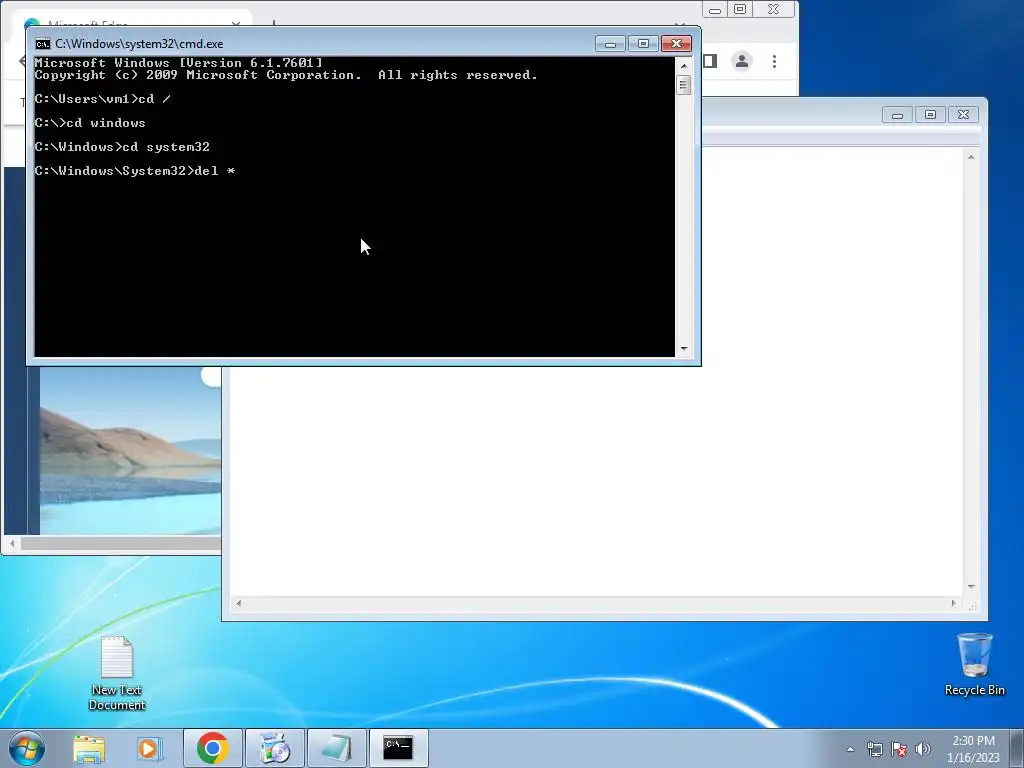Minimize the Notepad window

[x=897, y=115]
